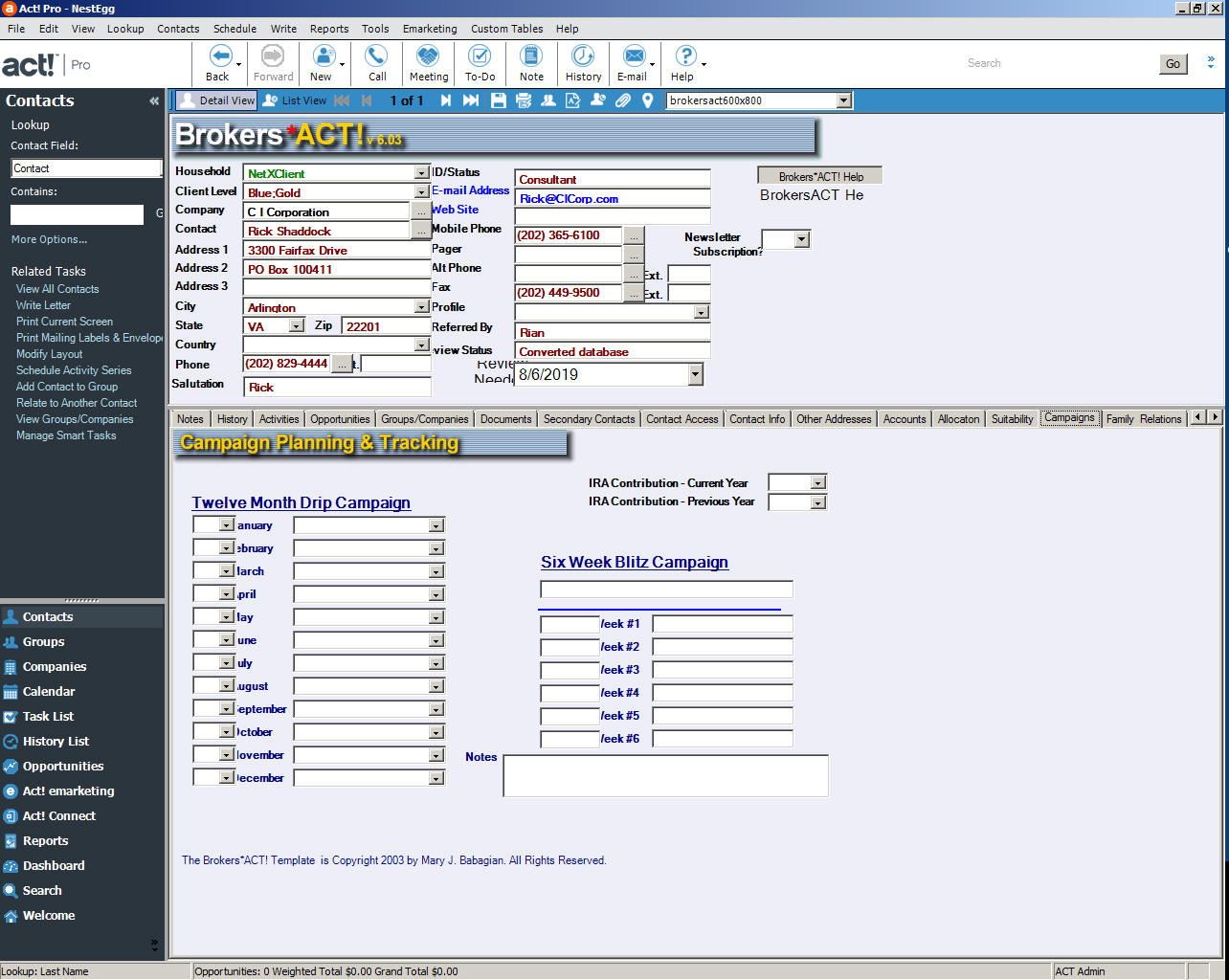Click the Mobile Phone ellipsis button
This screenshot has height=980, width=1229.
tap(635, 235)
